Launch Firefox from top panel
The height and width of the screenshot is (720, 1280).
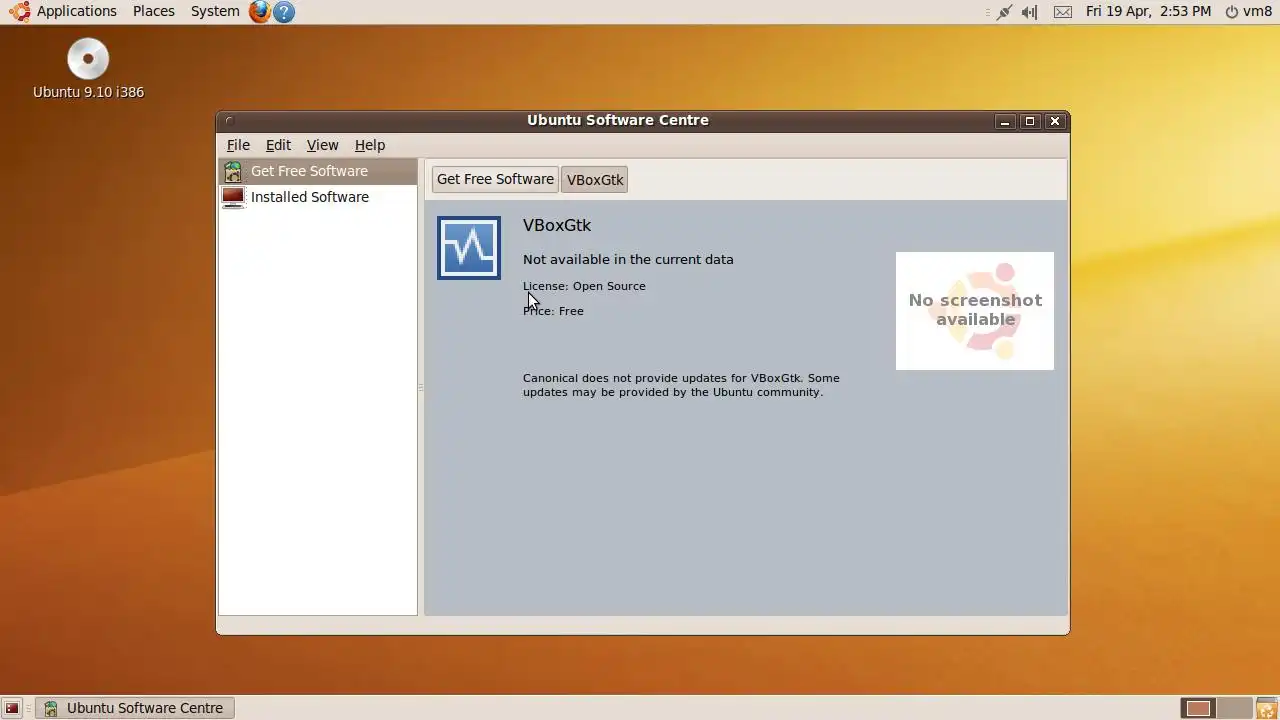[x=260, y=12]
